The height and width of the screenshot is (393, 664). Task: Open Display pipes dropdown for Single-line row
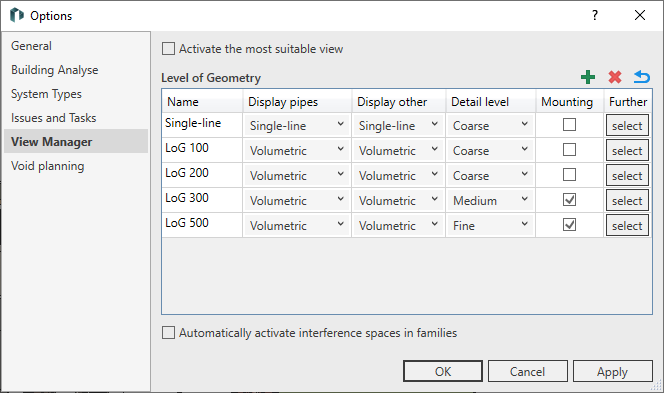coord(297,125)
